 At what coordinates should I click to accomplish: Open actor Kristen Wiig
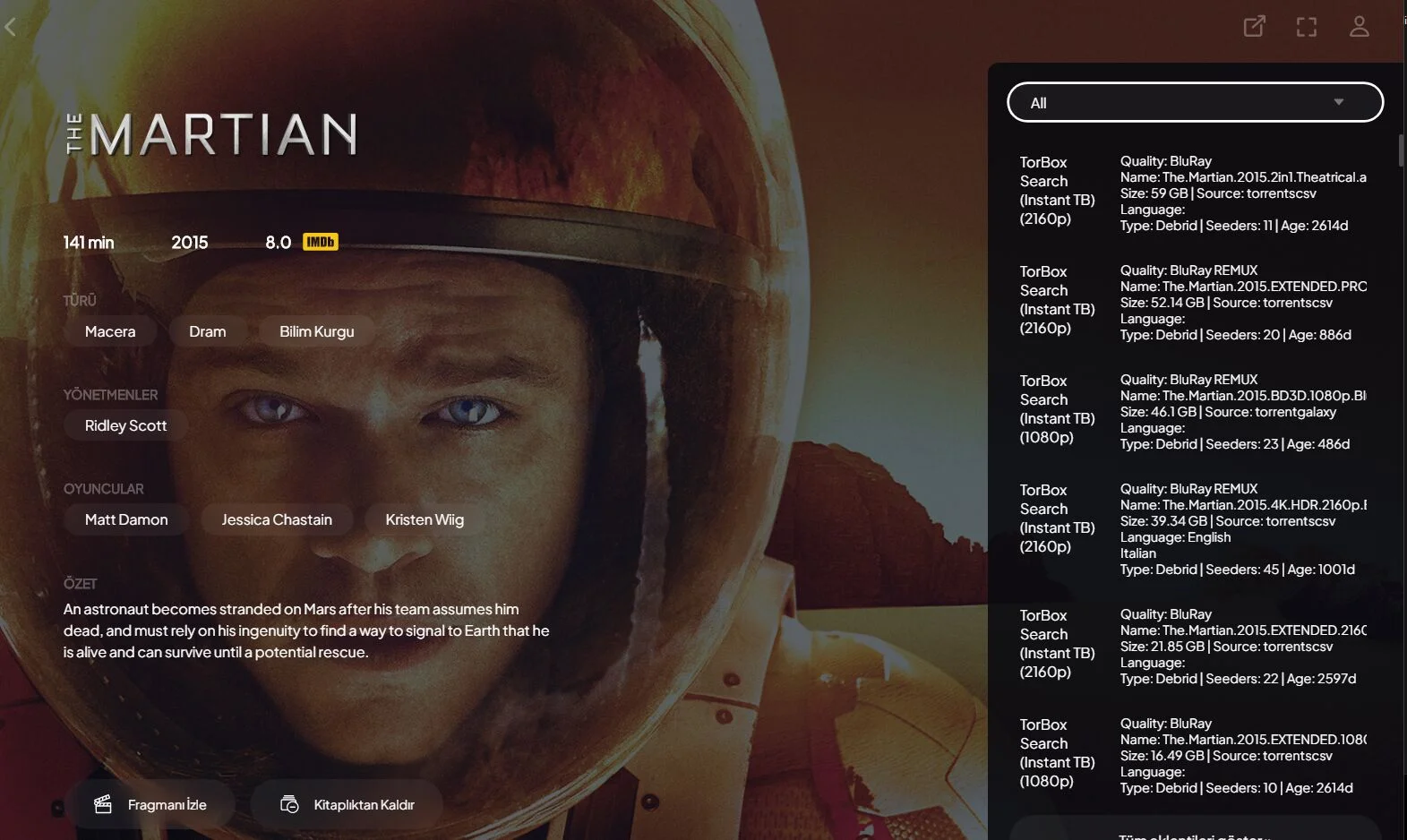coord(425,519)
